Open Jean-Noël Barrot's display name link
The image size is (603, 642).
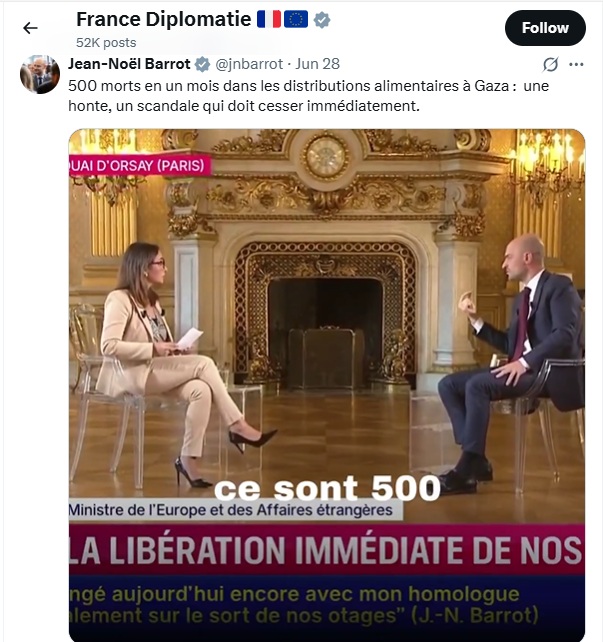click(x=129, y=64)
